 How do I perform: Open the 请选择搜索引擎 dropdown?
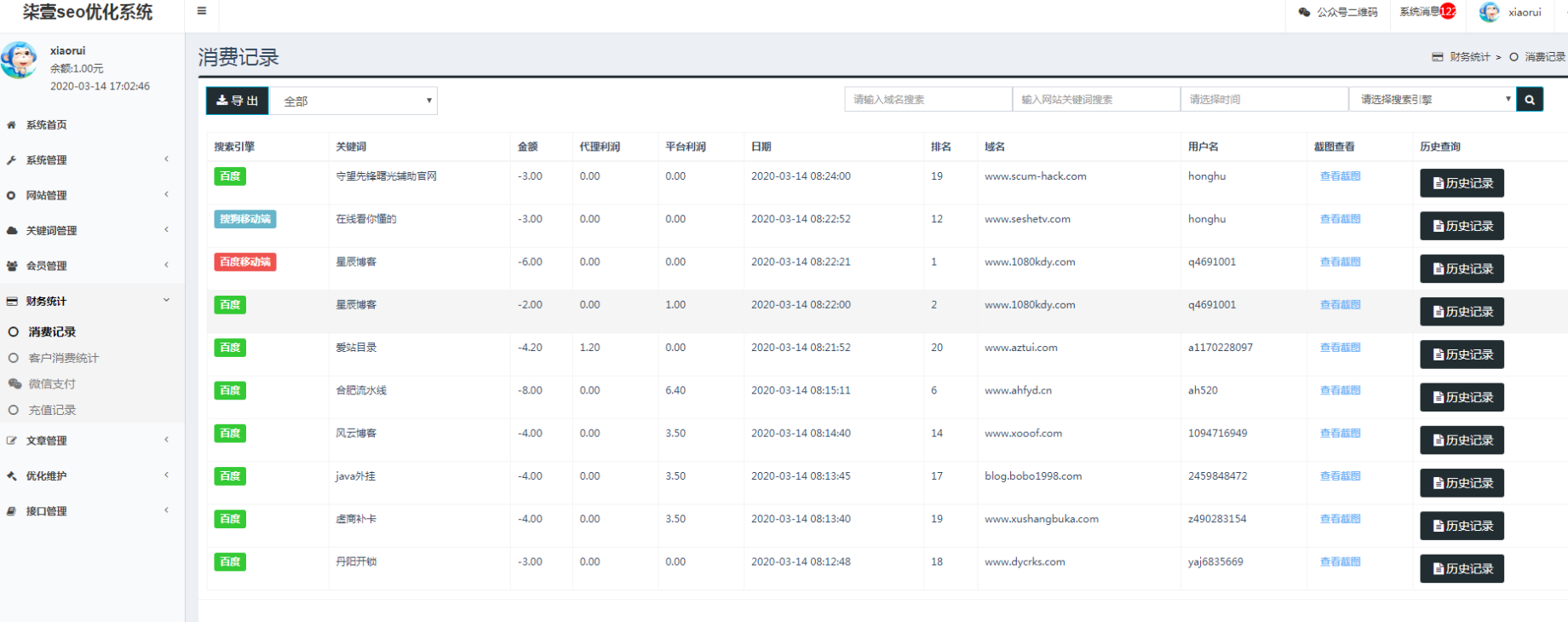pos(1433,100)
